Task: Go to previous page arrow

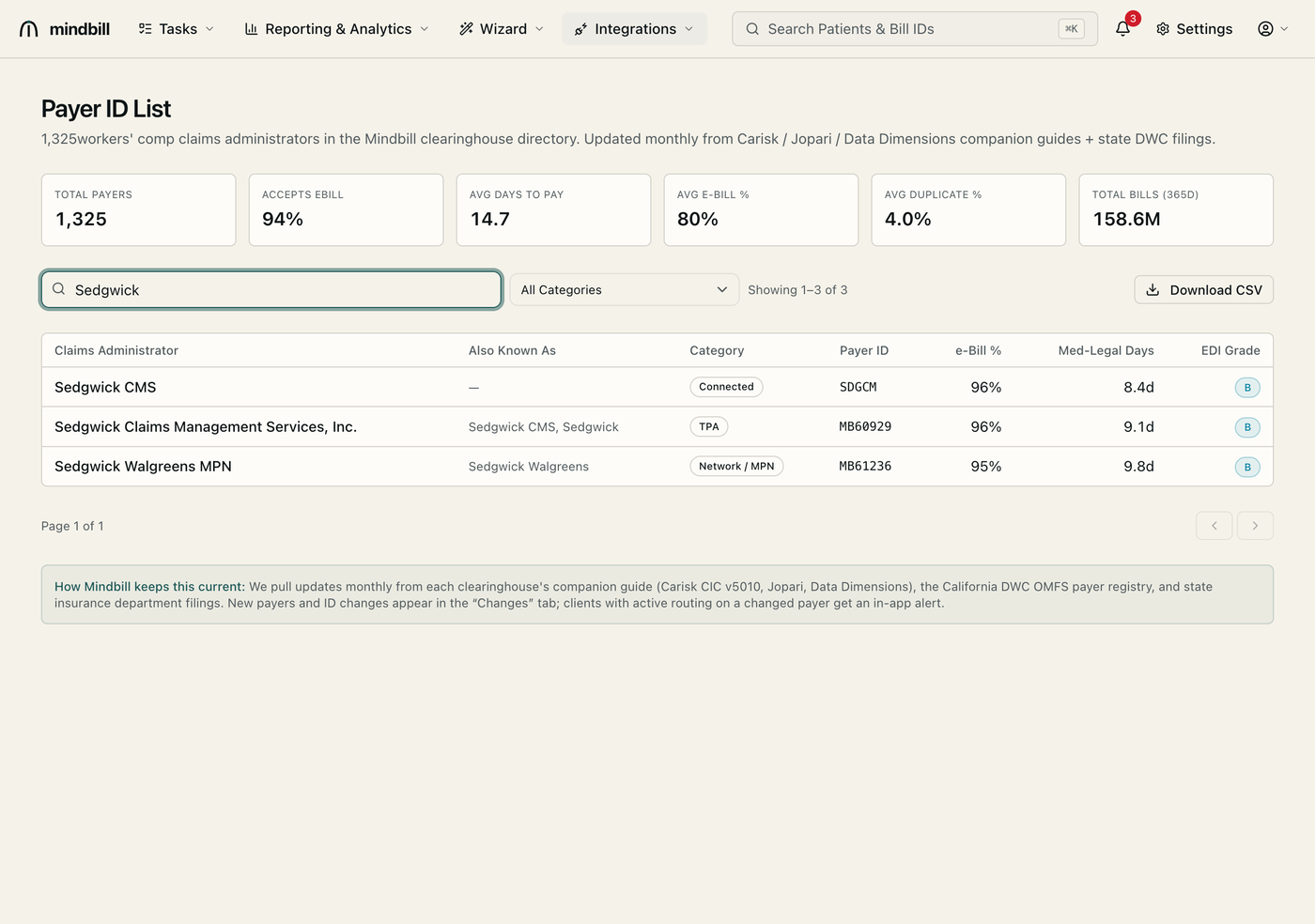Action: 1214,526
